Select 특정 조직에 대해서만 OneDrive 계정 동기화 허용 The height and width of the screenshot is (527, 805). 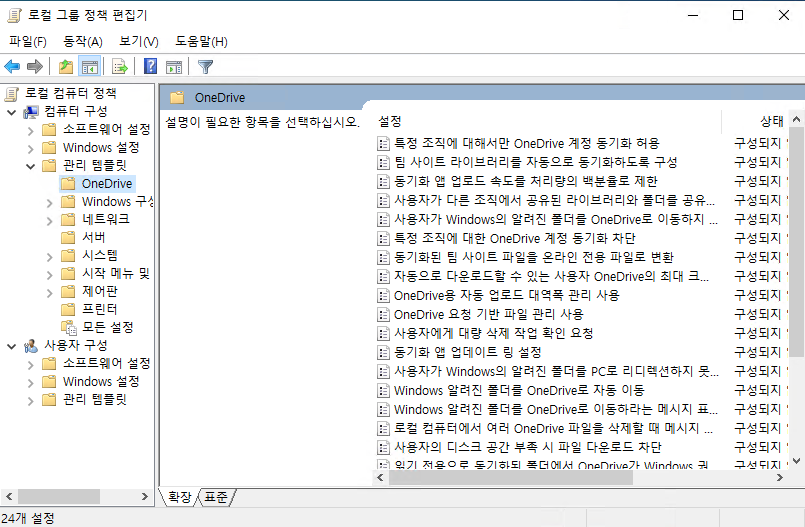pos(526,143)
